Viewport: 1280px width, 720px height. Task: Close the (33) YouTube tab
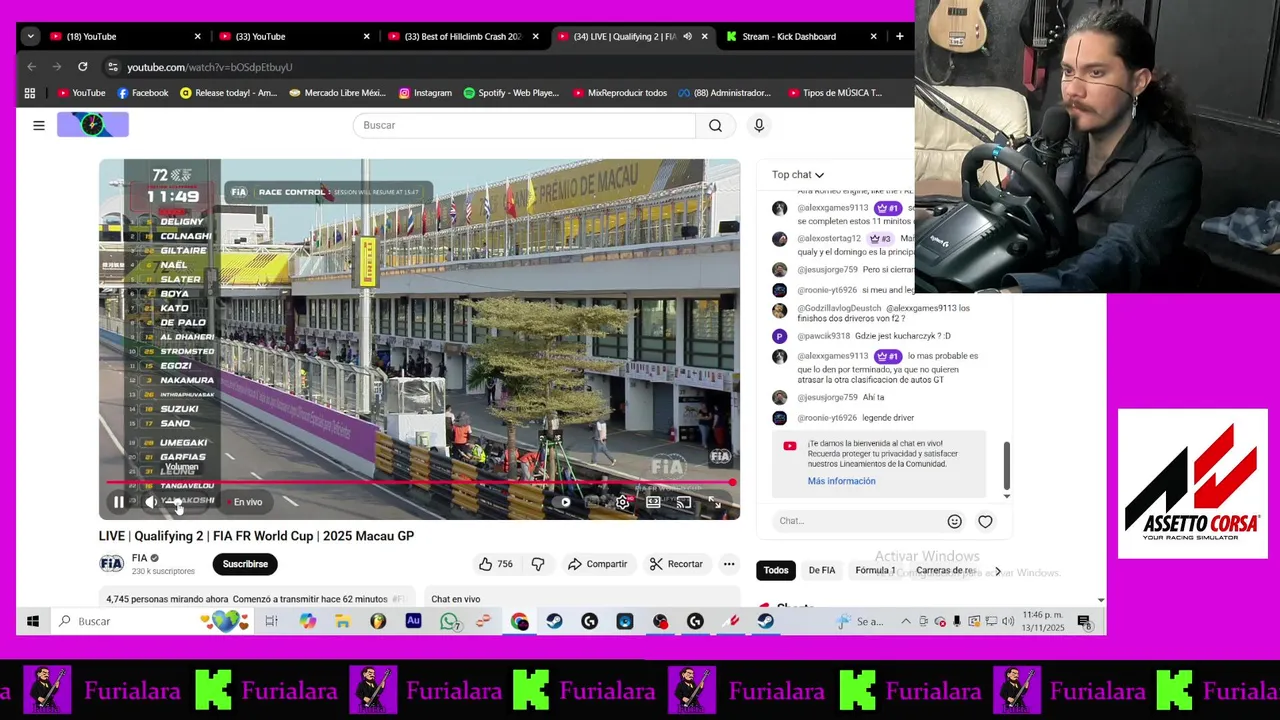tap(366, 37)
